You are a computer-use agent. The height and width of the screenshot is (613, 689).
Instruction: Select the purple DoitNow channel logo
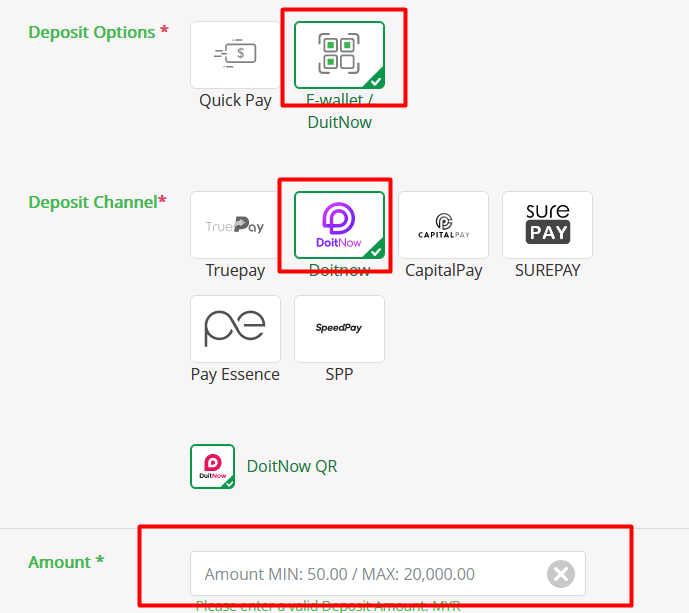coord(339,225)
